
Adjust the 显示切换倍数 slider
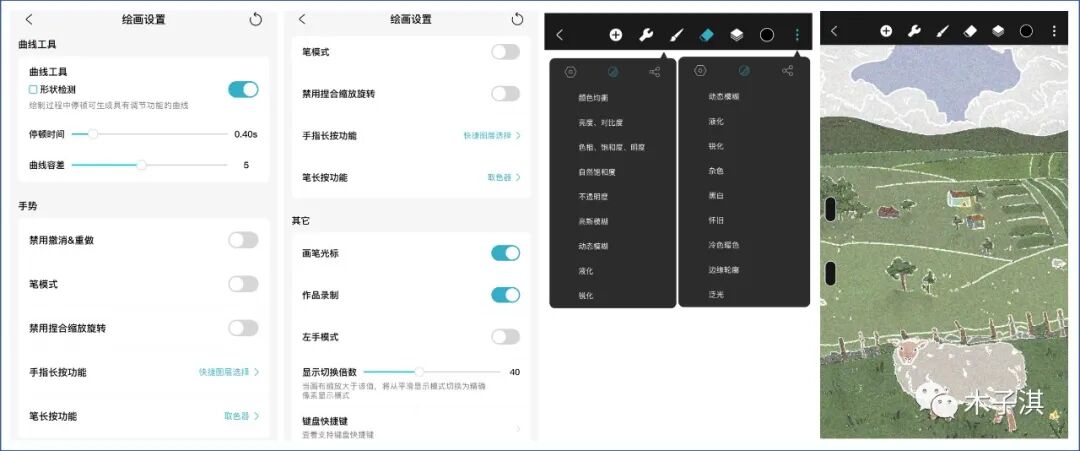tap(432, 372)
